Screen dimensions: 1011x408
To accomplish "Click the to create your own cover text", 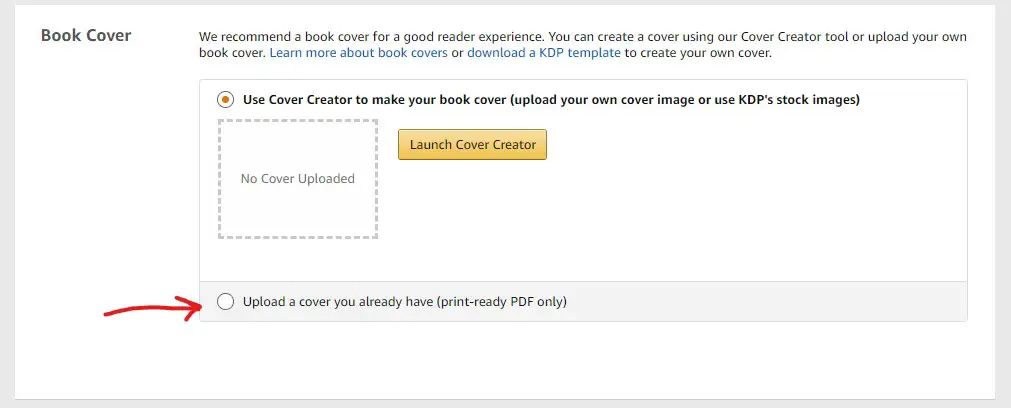I will point(698,53).
